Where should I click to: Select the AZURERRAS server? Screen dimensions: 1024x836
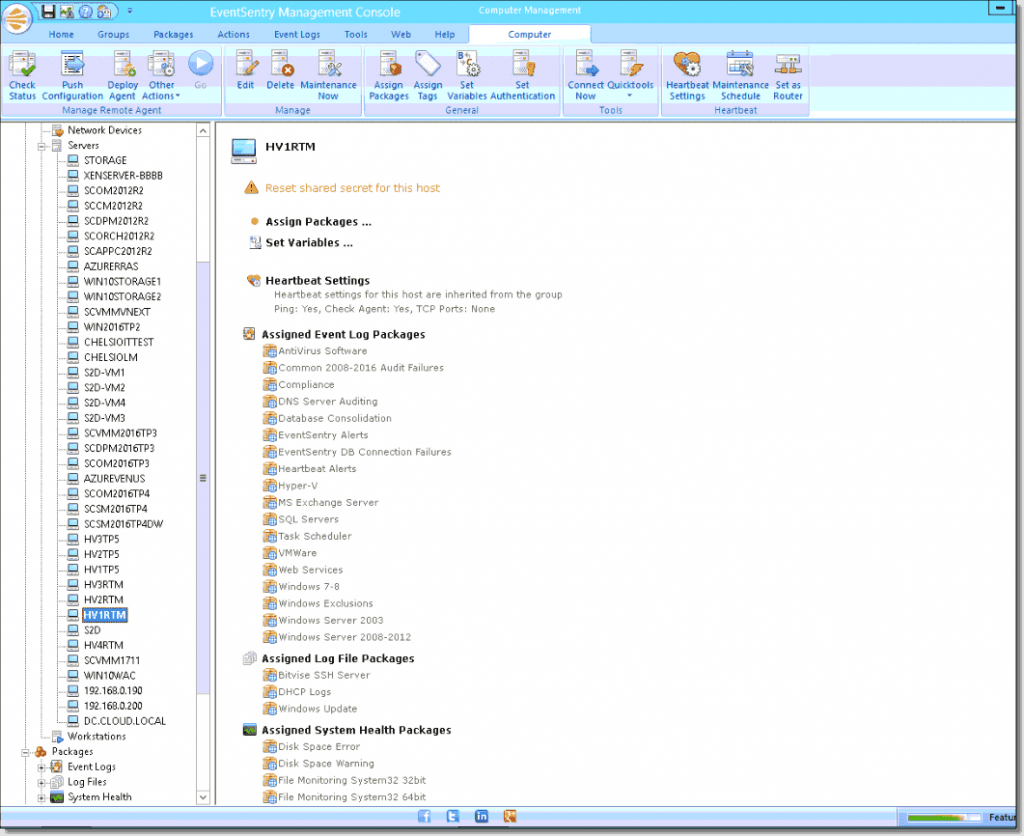coord(111,266)
